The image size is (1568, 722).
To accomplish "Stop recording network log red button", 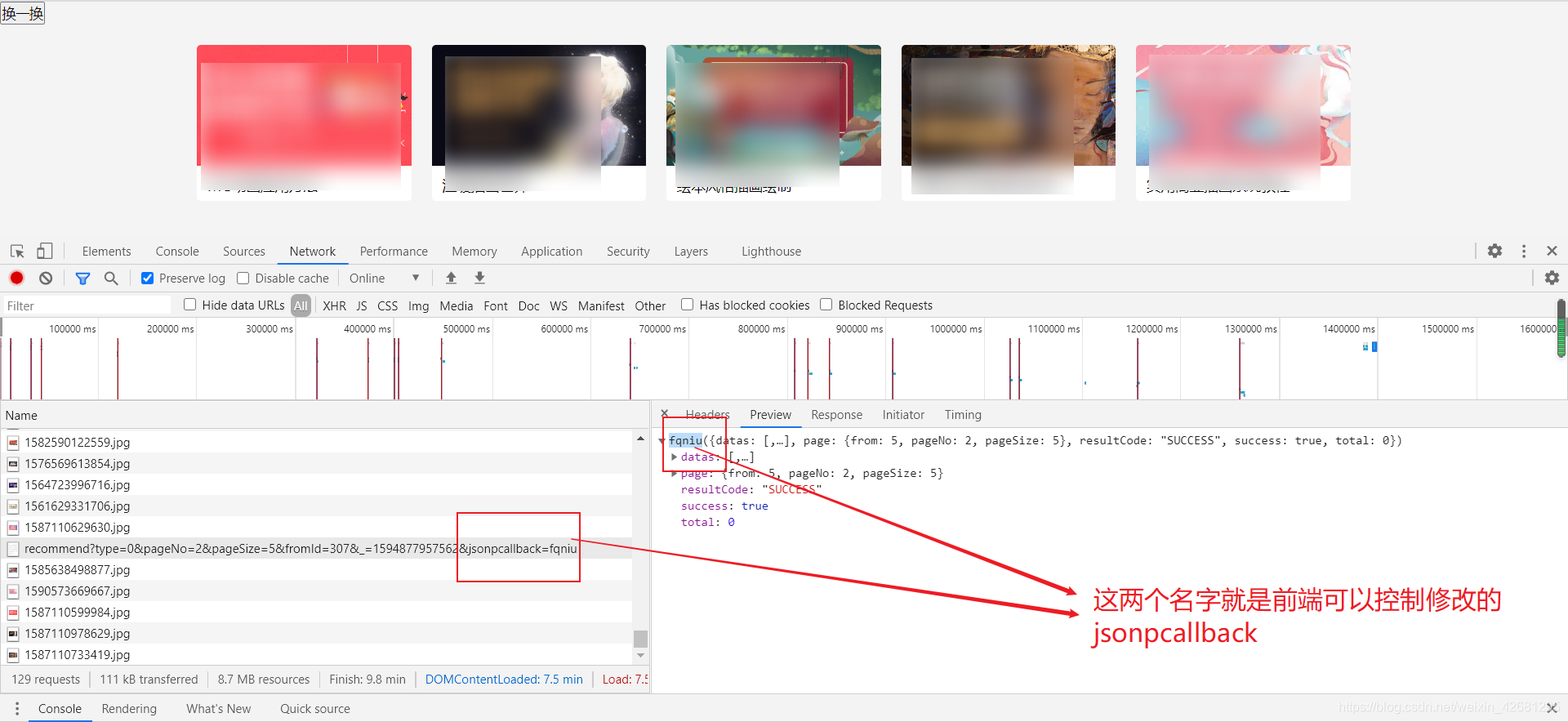I will pyautogui.click(x=16, y=278).
